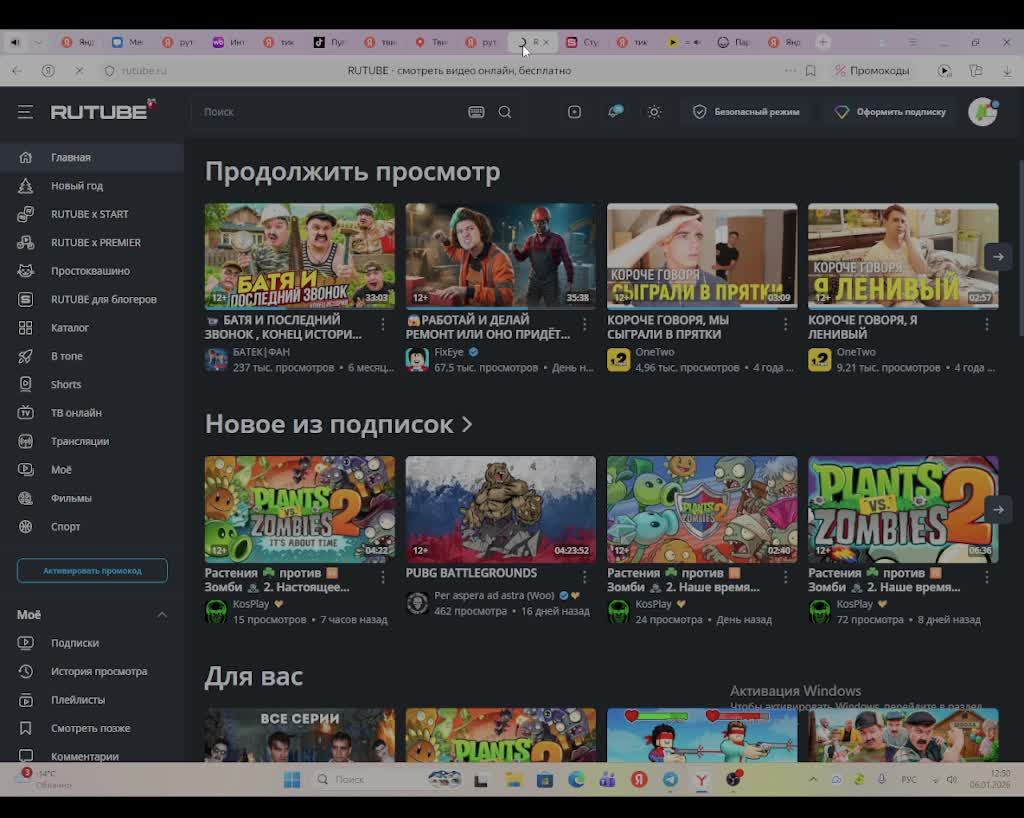Open RUTUBE x START section

tap(91, 214)
